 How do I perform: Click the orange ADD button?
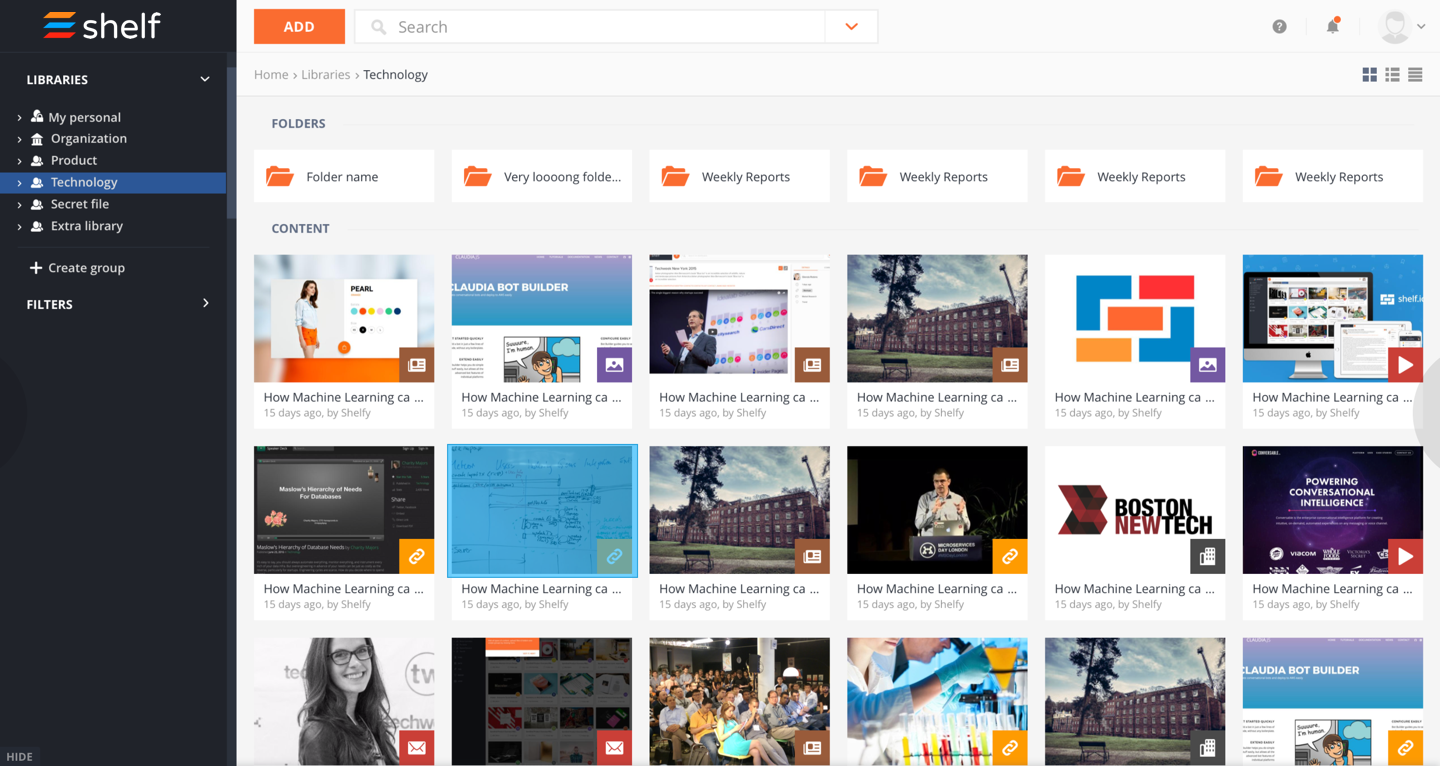299,27
